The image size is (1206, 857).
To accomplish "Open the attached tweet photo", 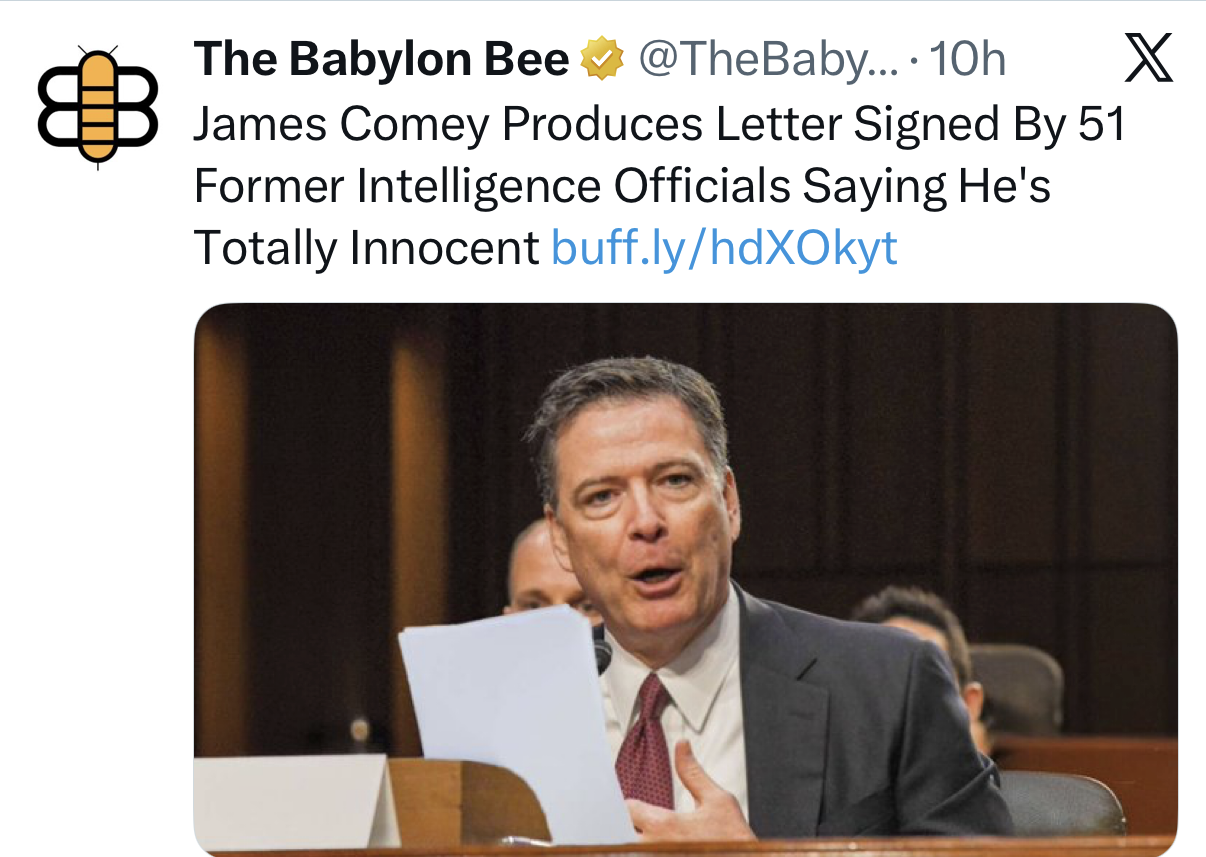I will [685, 580].
